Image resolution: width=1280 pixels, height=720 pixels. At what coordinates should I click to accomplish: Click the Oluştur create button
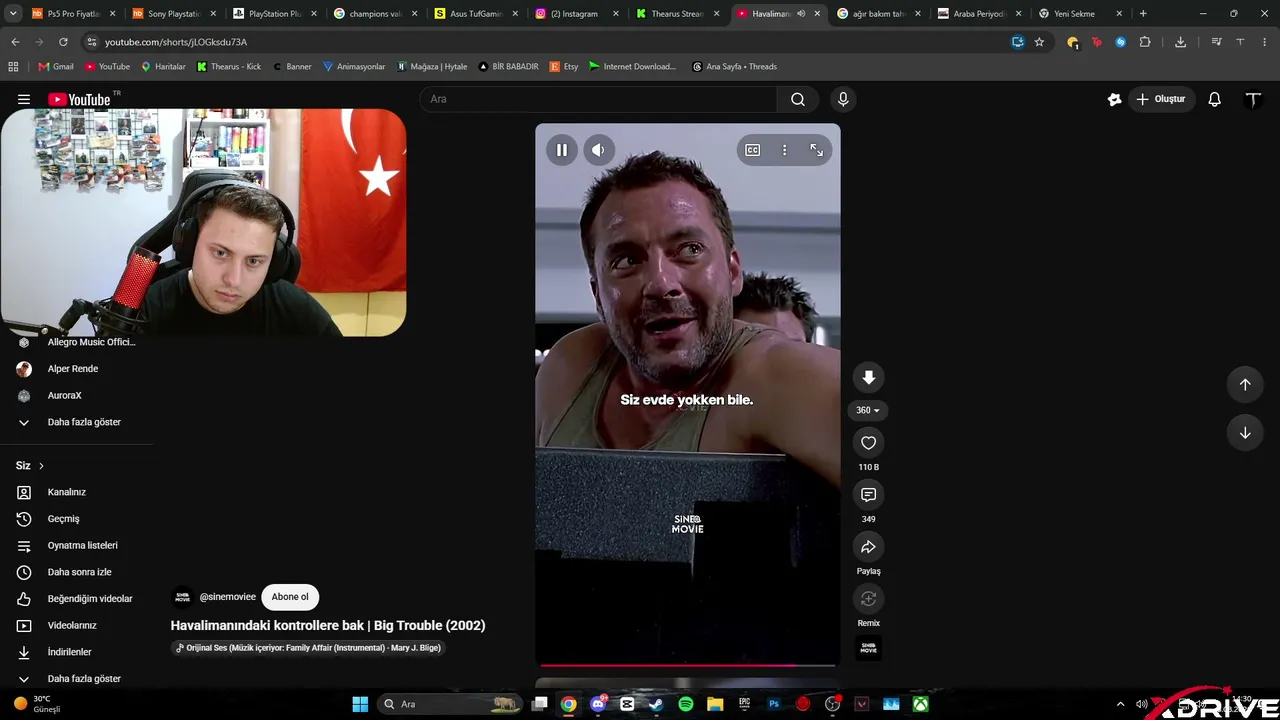click(1161, 99)
